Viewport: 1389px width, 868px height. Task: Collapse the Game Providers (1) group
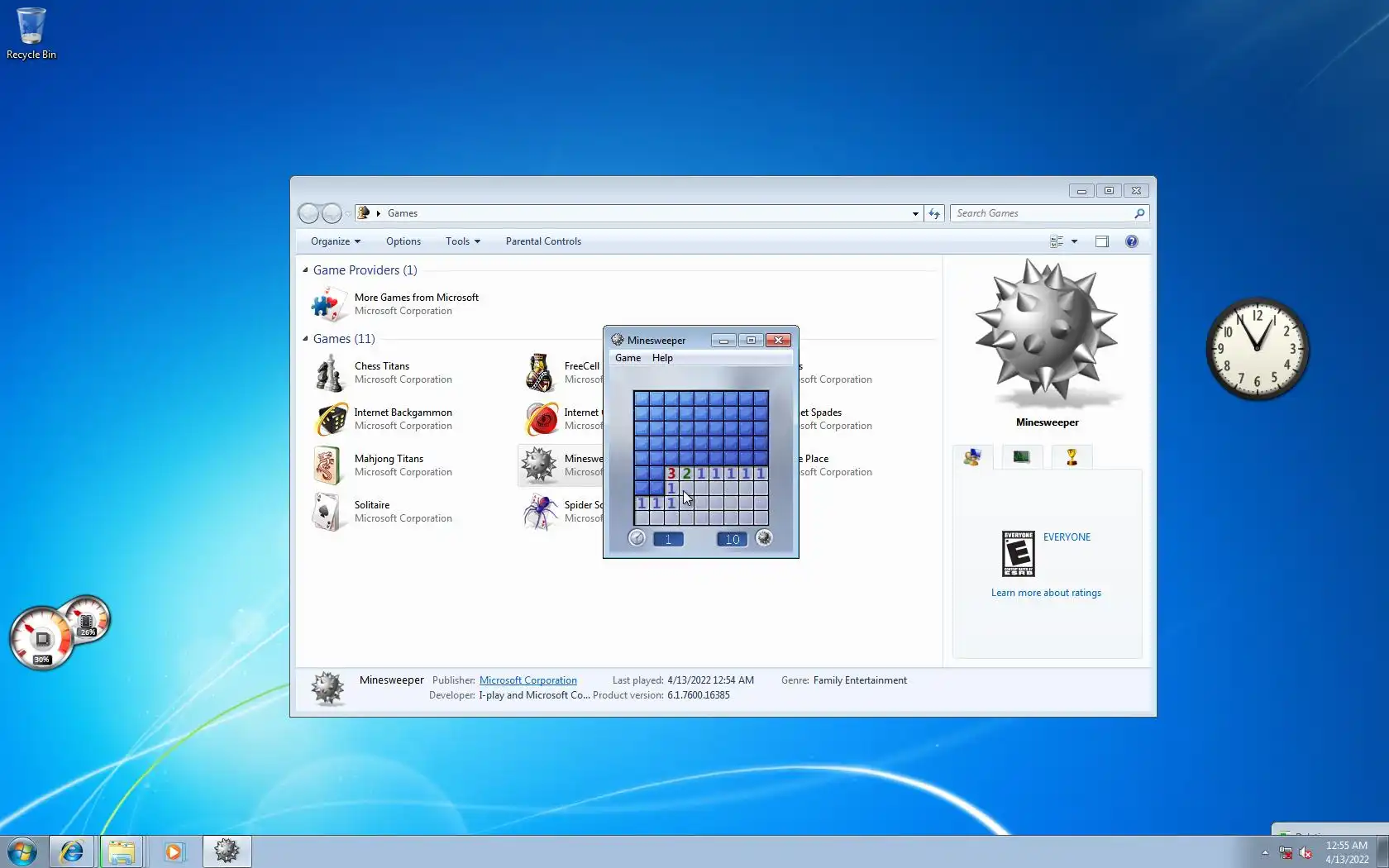[x=305, y=269]
